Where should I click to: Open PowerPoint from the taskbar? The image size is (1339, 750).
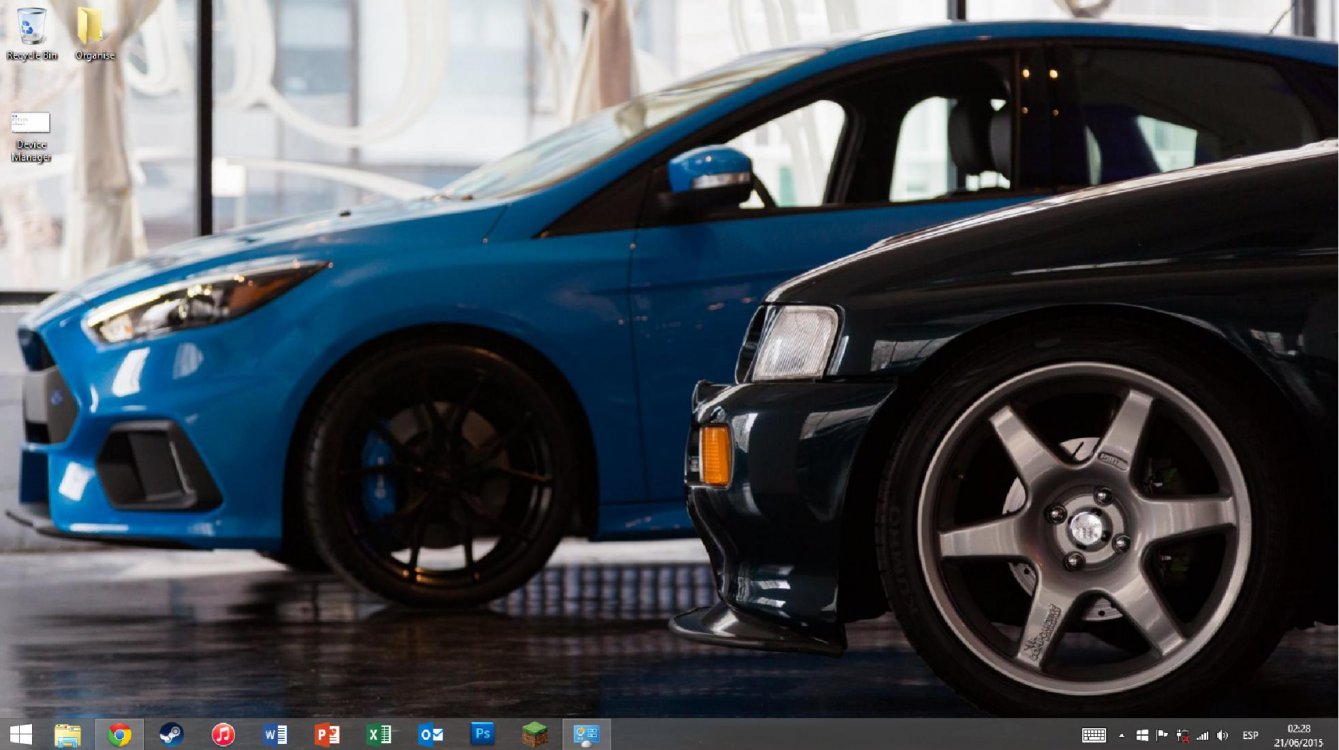[327, 735]
